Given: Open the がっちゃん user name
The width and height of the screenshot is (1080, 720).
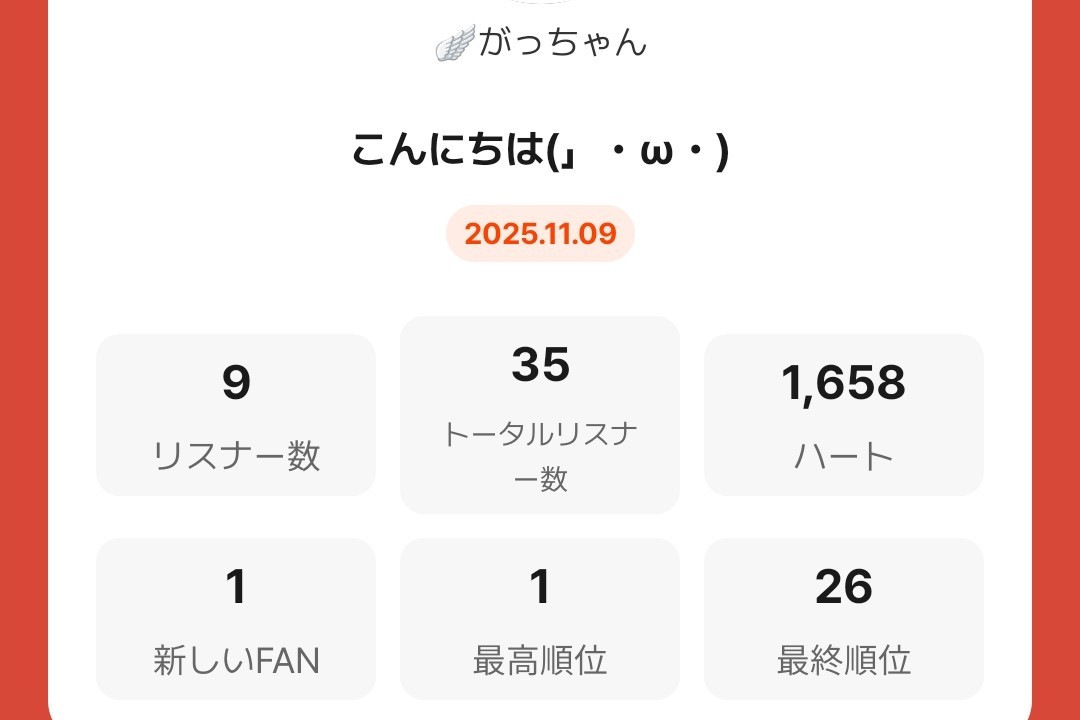Looking at the screenshot, I should pyautogui.click(x=563, y=43).
